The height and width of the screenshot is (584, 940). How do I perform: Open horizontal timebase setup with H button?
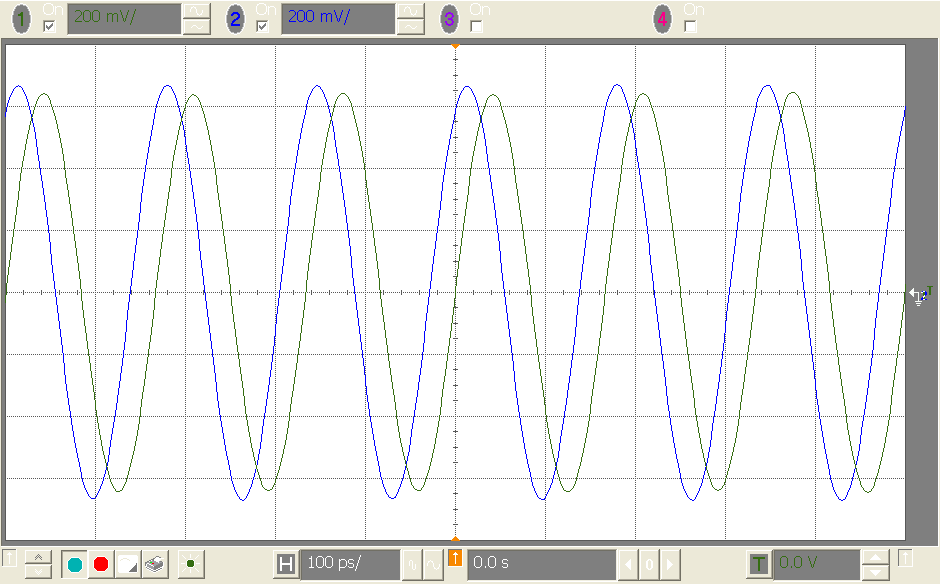pyautogui.click(x=285, y=563)
